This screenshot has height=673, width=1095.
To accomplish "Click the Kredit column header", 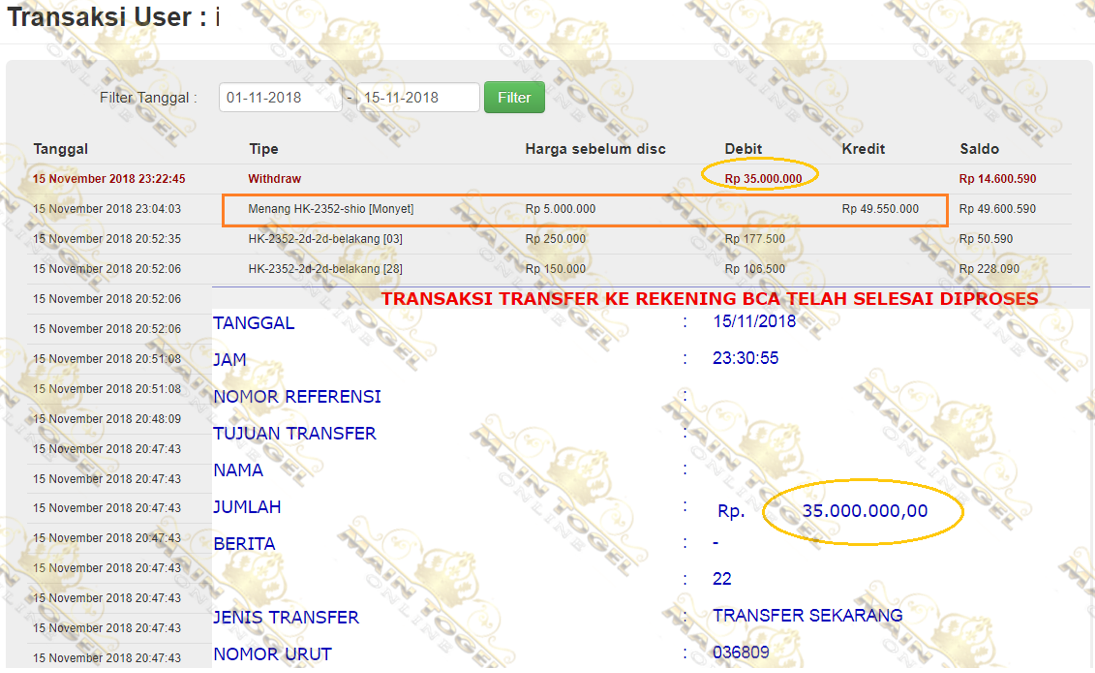I will [863, 149].
